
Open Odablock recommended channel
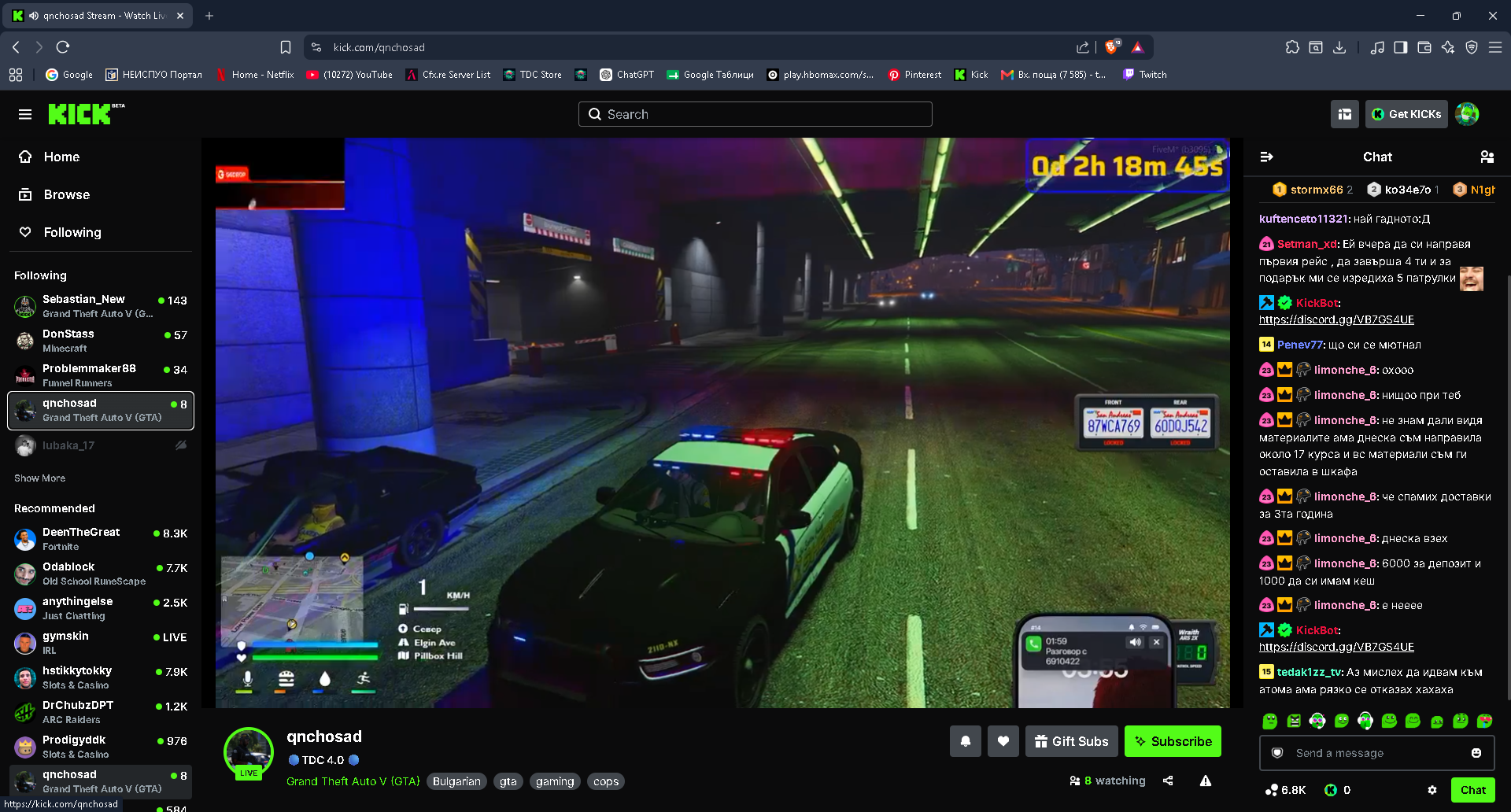point(100,574)
